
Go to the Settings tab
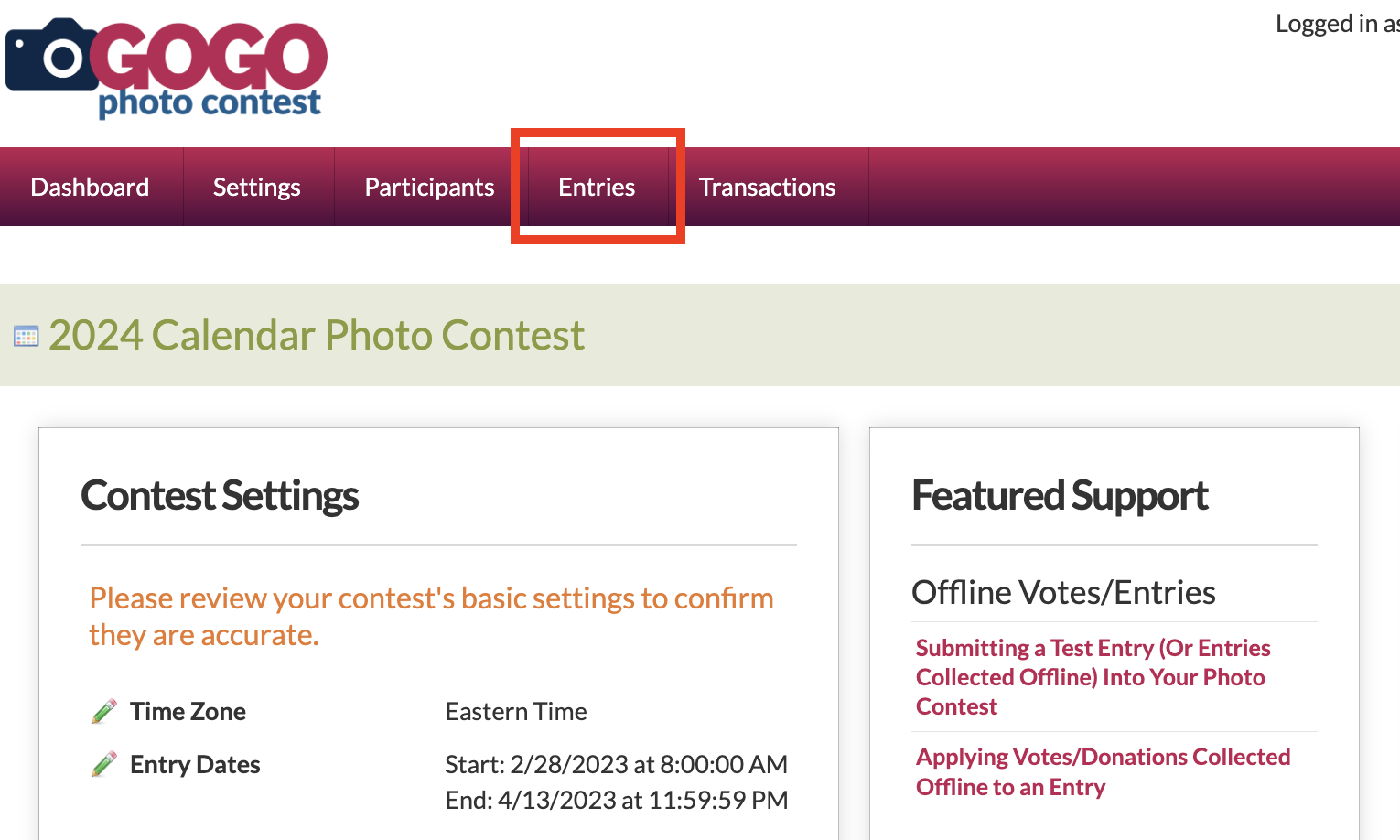point(256,188)
